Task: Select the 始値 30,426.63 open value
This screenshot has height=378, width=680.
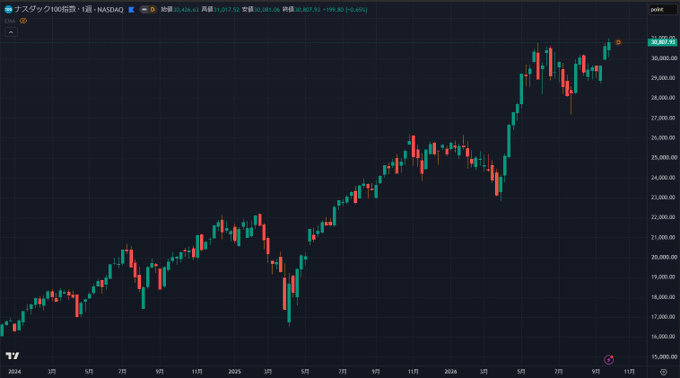Action: coord(180,10)
